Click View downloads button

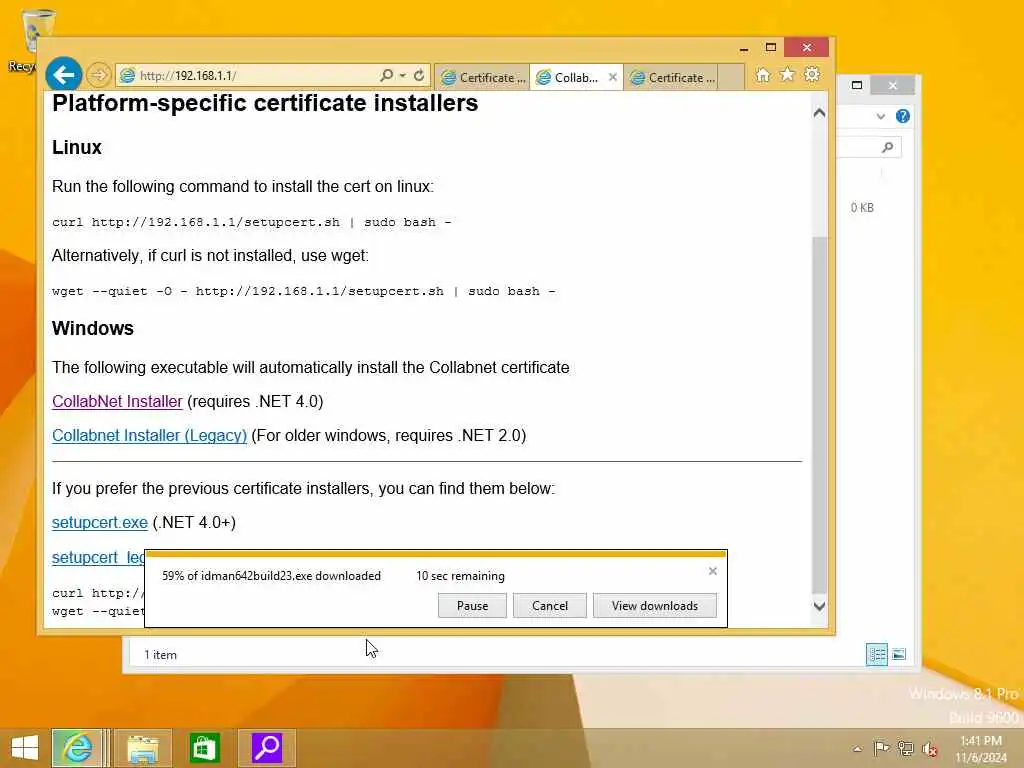[x=654, y=605]
